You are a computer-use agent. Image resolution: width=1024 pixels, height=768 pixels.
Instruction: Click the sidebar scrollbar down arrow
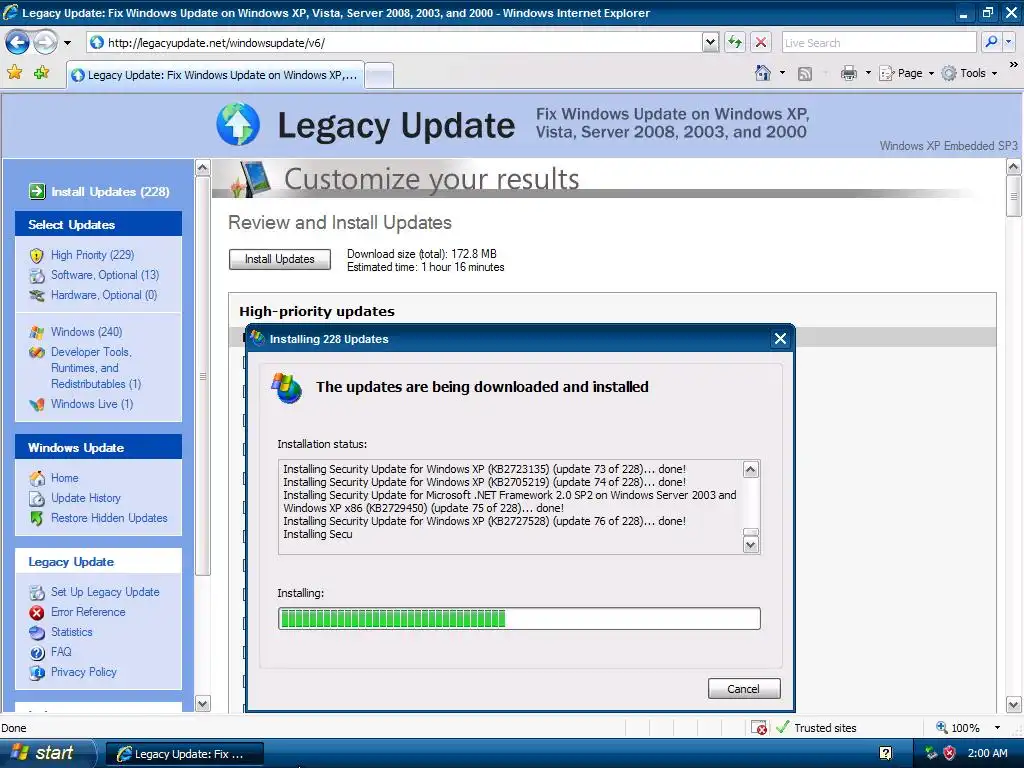202,703
